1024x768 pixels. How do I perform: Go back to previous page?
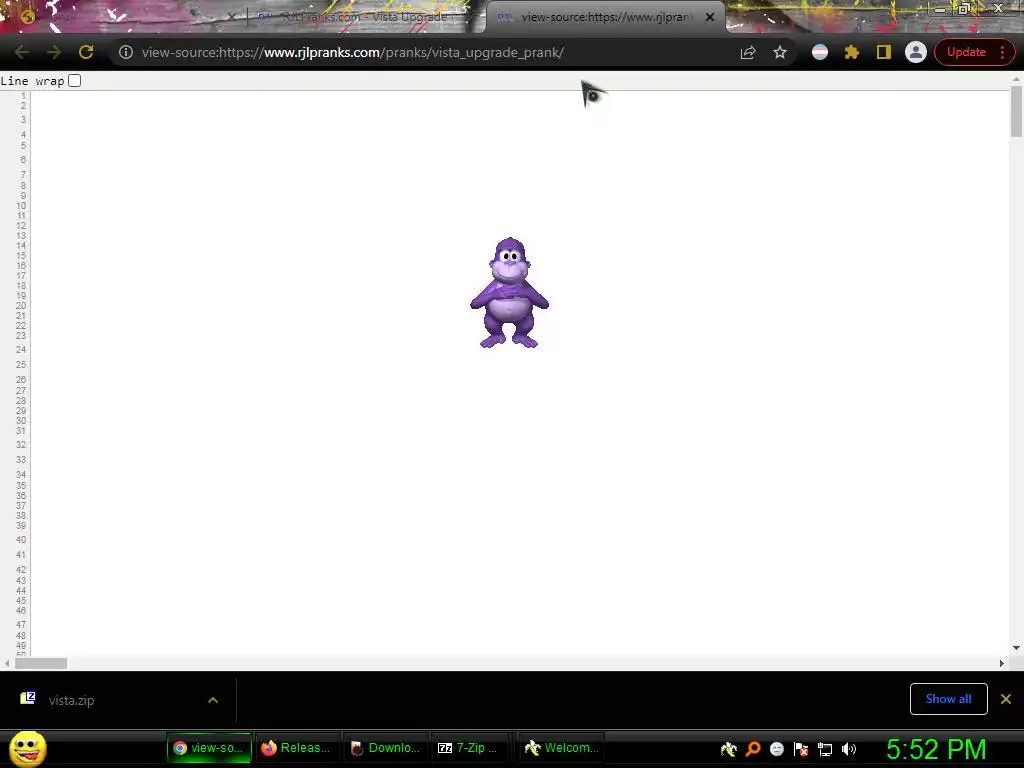tap(22, 52)
